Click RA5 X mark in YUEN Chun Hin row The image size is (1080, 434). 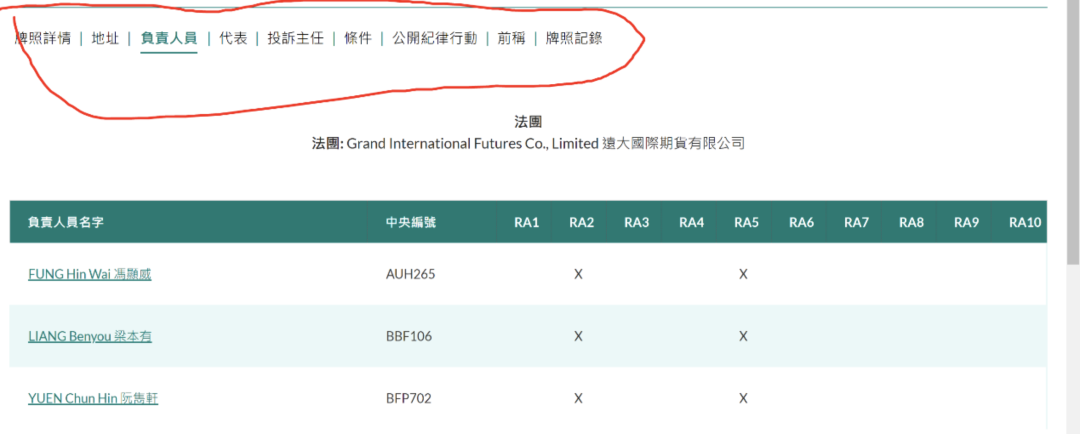[x=743, y=398]
